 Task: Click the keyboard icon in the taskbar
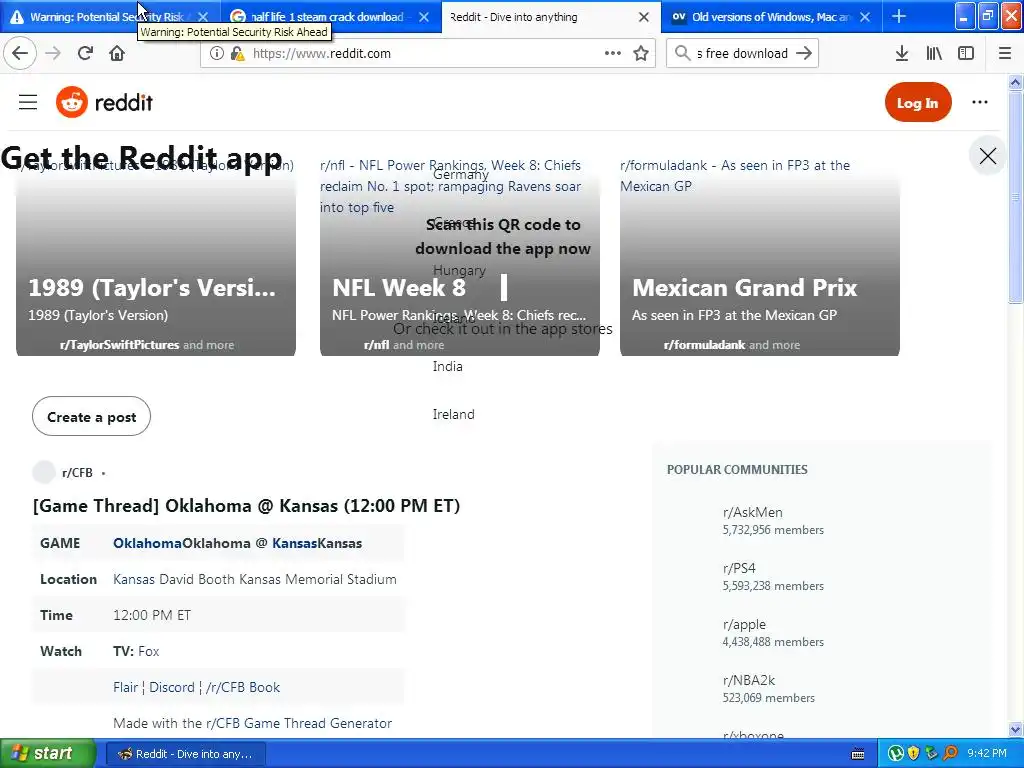coord(858,754)
